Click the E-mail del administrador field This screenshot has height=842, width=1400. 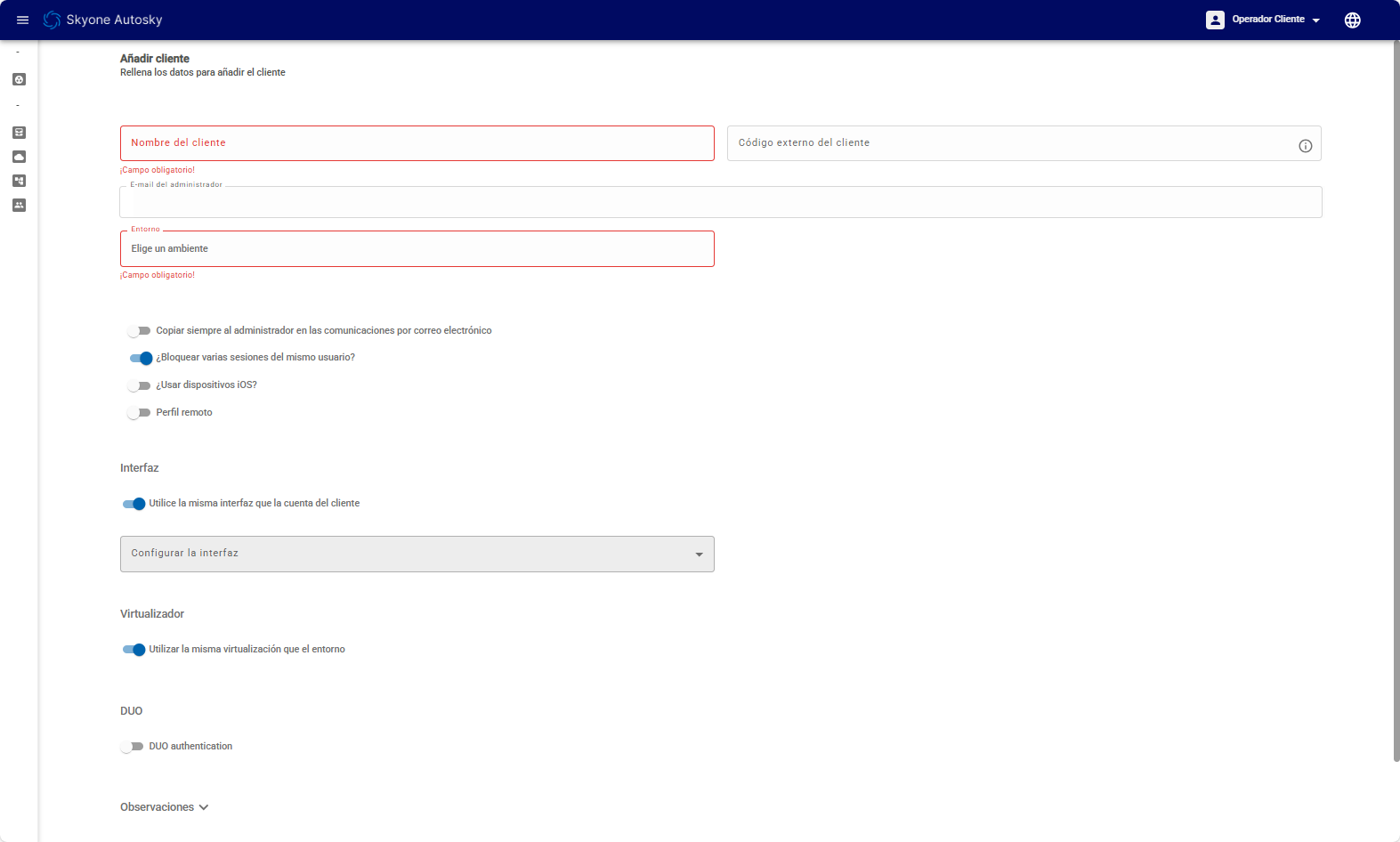tap(720, 203)
